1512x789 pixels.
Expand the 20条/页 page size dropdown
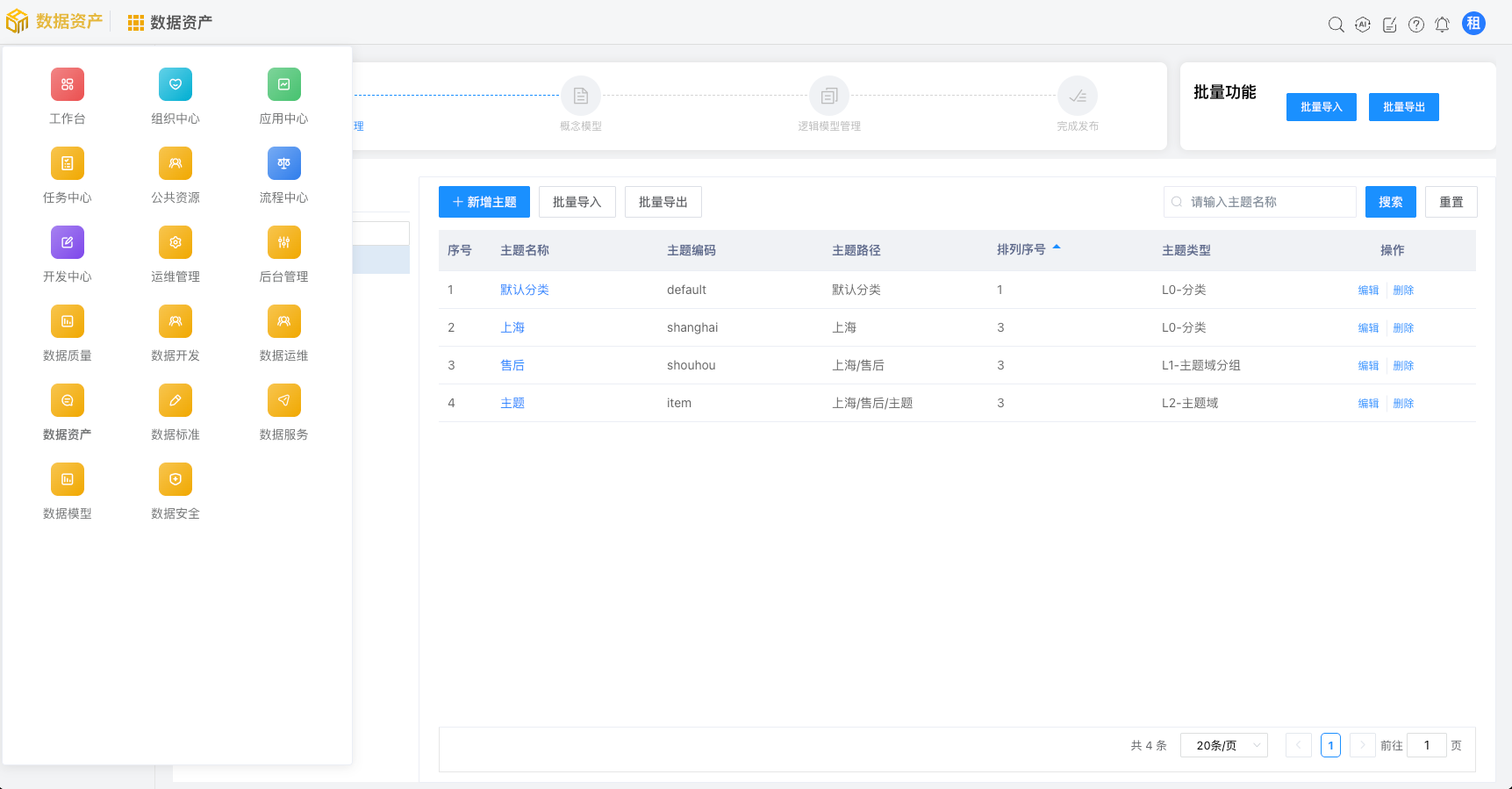click(1223, 745)
